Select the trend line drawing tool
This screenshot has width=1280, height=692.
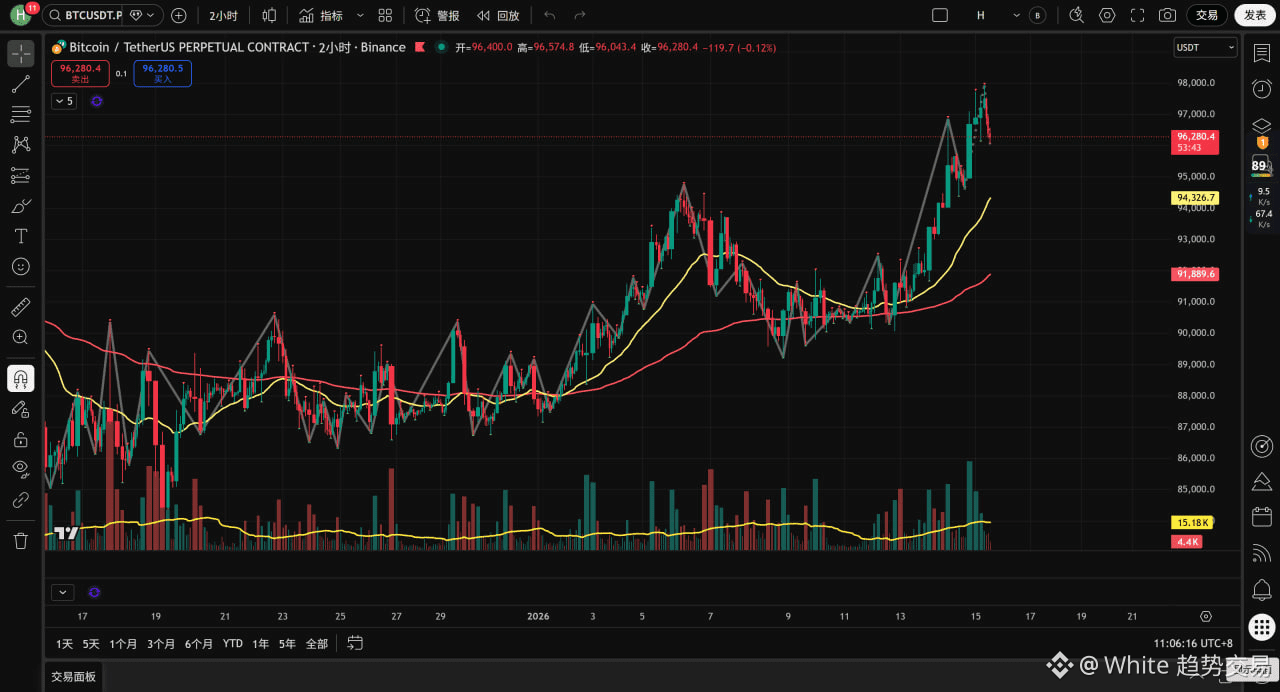pyautogui.click(x=21, y=84)
